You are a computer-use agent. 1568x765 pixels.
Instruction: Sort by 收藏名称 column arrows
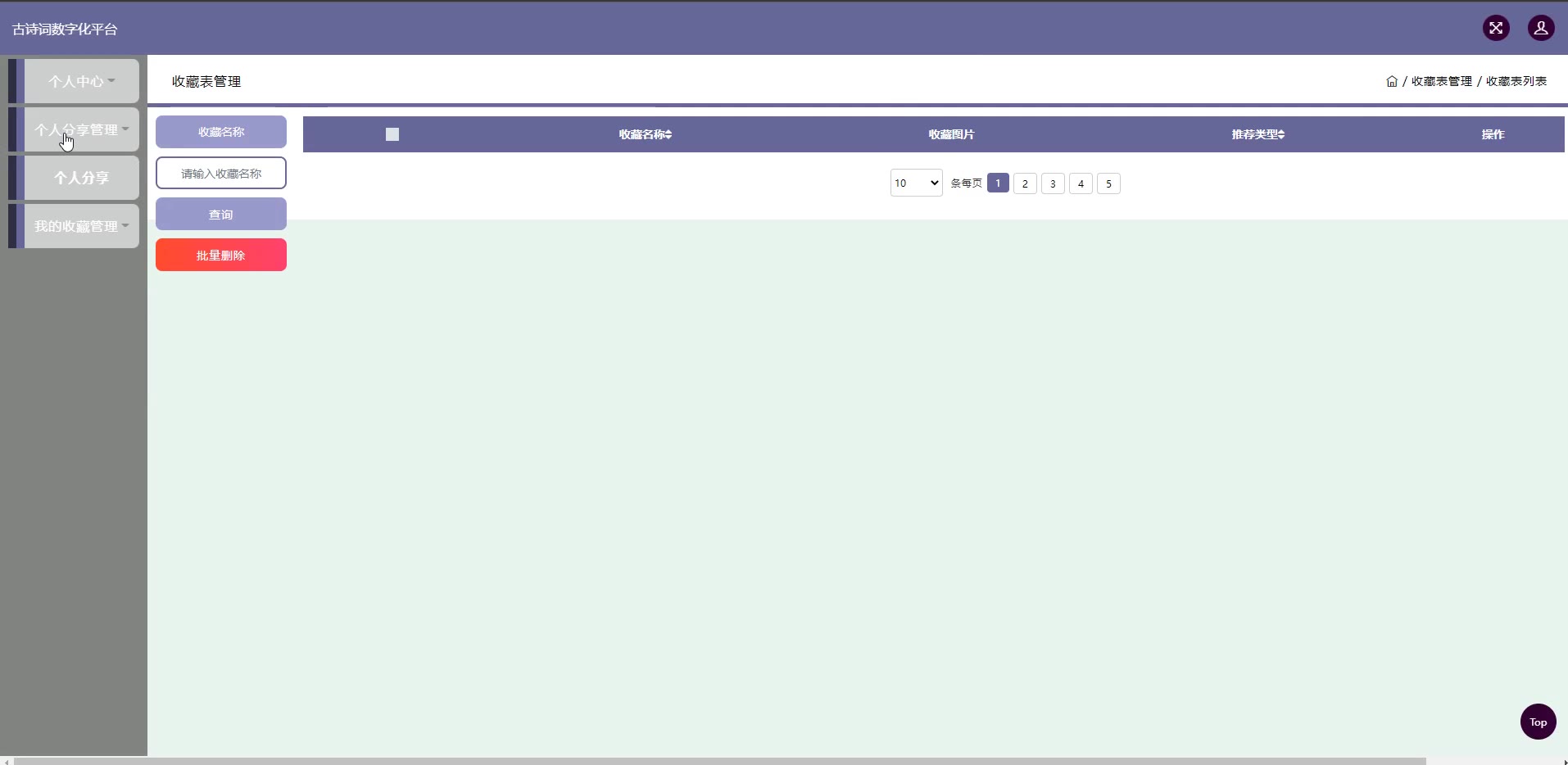pos(668,134)
